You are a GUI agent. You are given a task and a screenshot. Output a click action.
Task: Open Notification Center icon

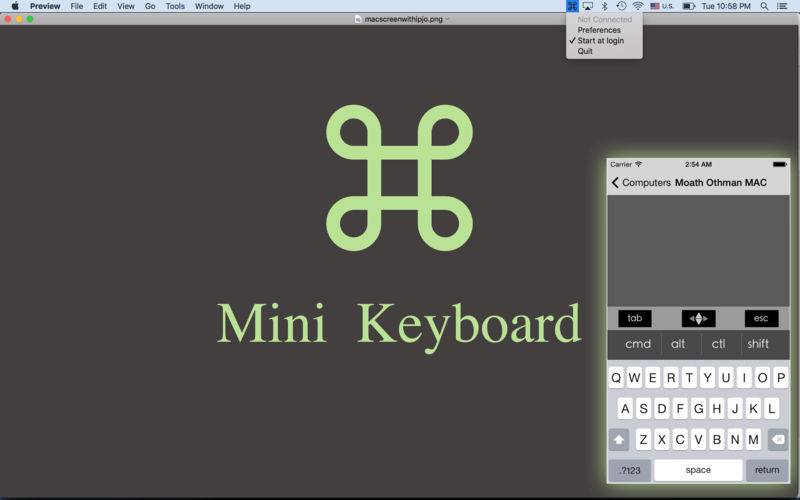pos(782,6)
